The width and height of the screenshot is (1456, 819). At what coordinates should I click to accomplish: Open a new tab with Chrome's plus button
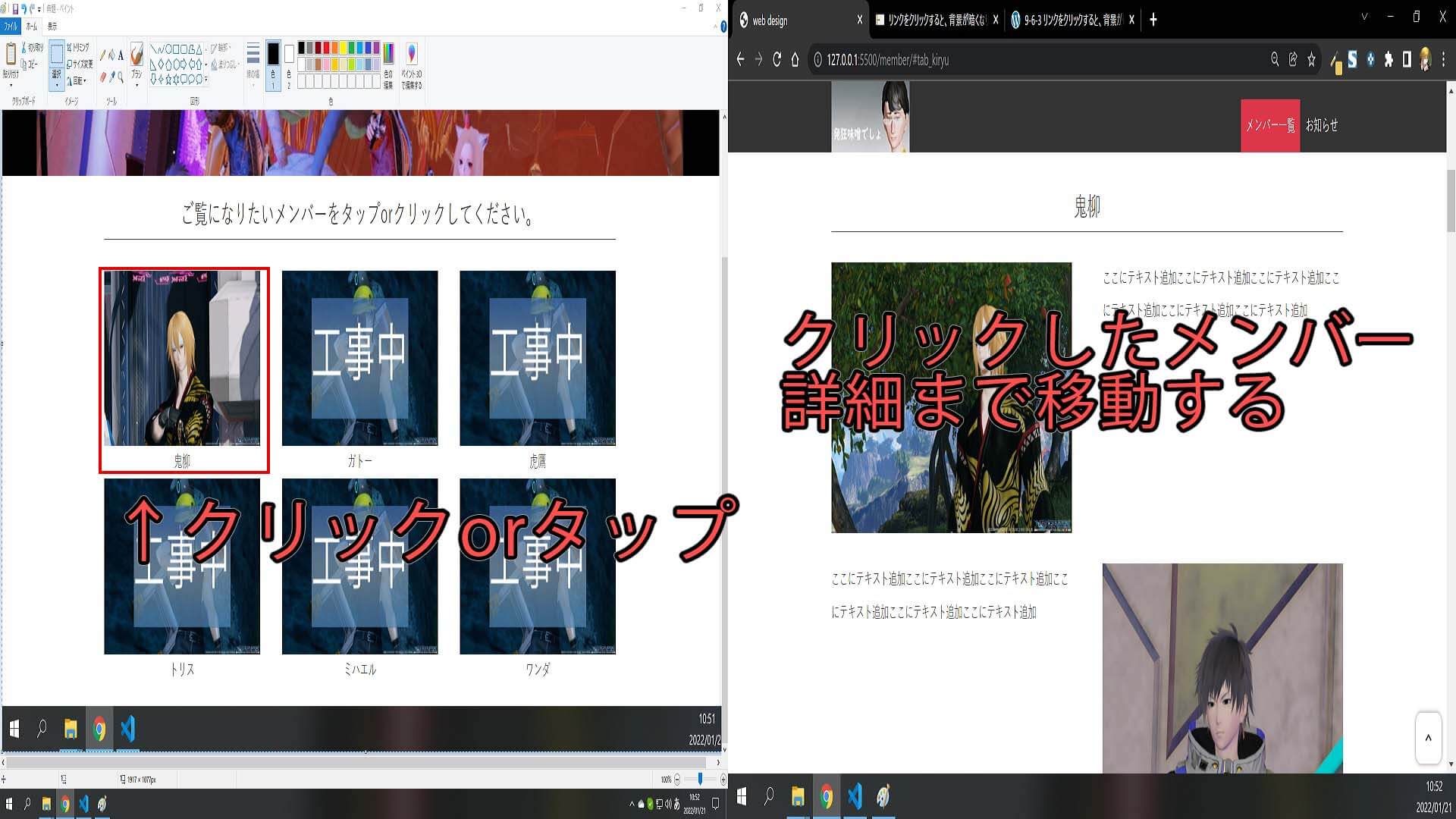coord(1153,20)
